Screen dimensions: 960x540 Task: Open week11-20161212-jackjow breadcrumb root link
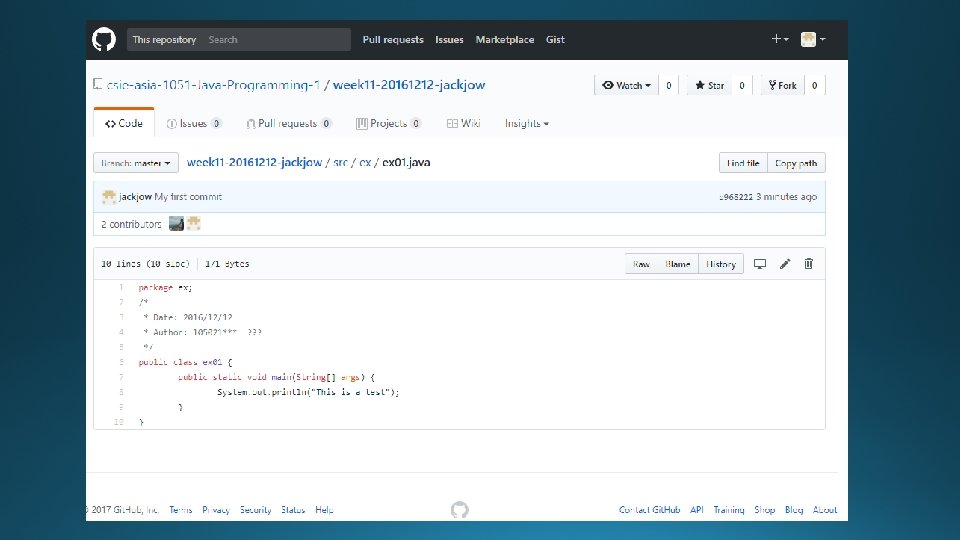coord(254,162)
